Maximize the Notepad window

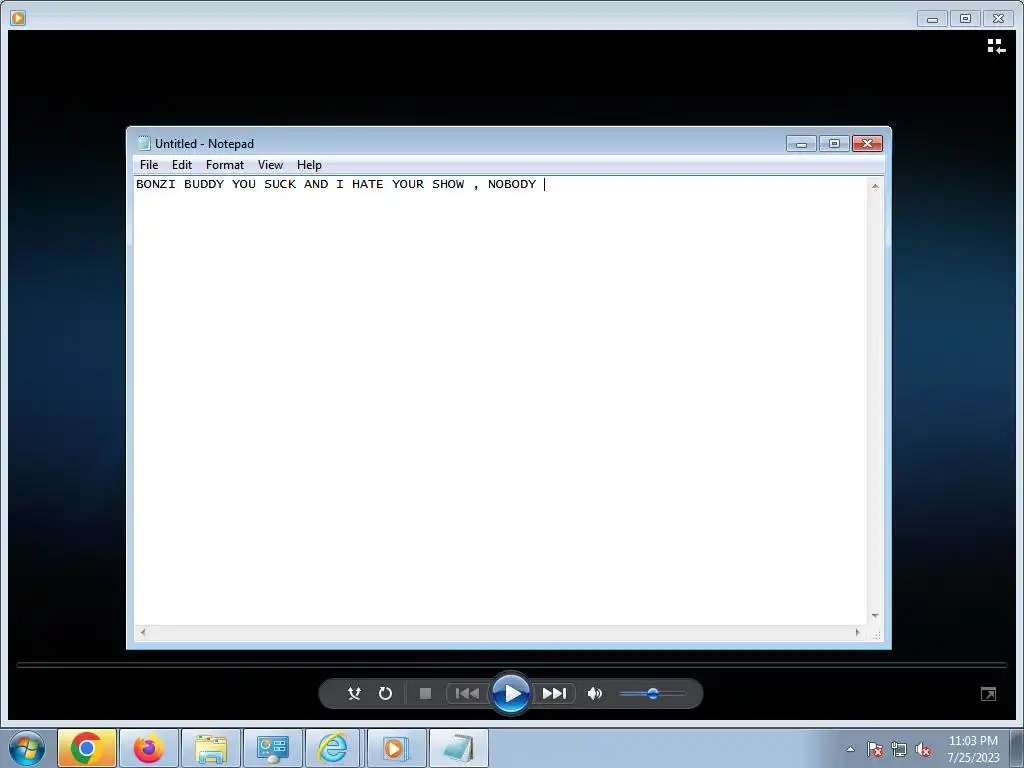tap(834, 144)
